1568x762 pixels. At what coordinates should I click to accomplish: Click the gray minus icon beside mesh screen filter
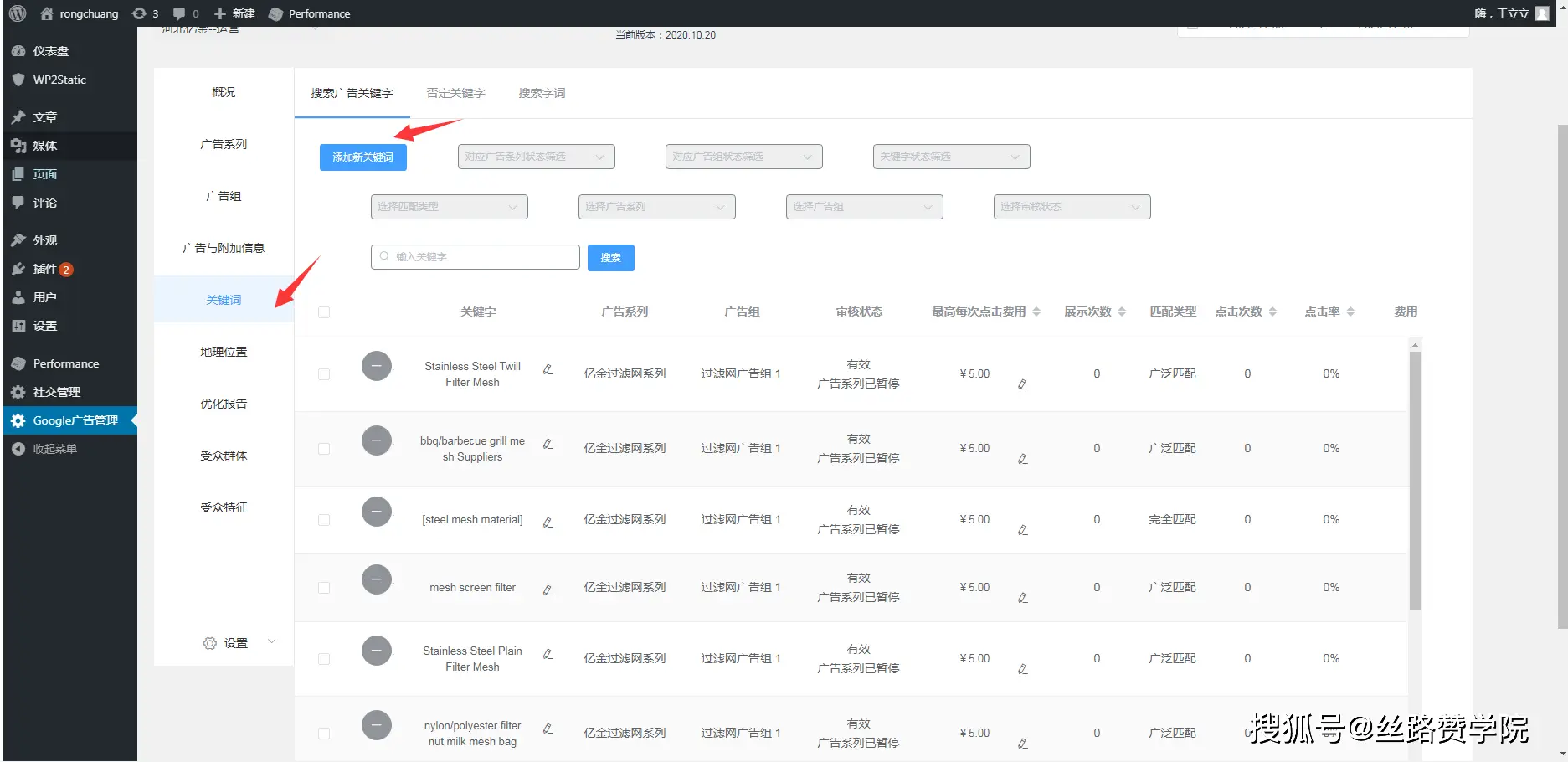377,579
